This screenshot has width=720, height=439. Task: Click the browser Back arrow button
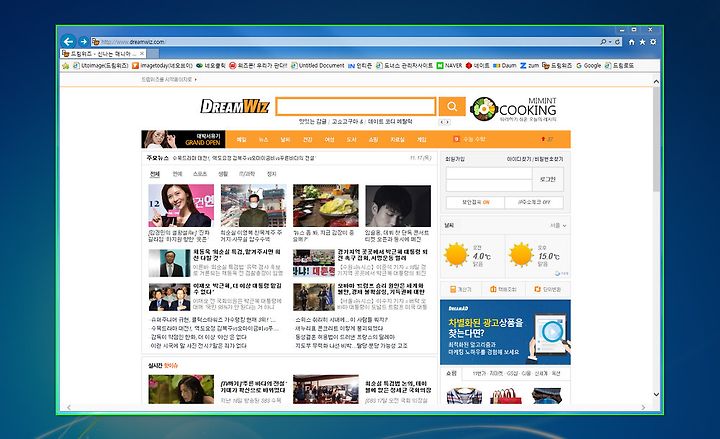click(x=68, y=41)
